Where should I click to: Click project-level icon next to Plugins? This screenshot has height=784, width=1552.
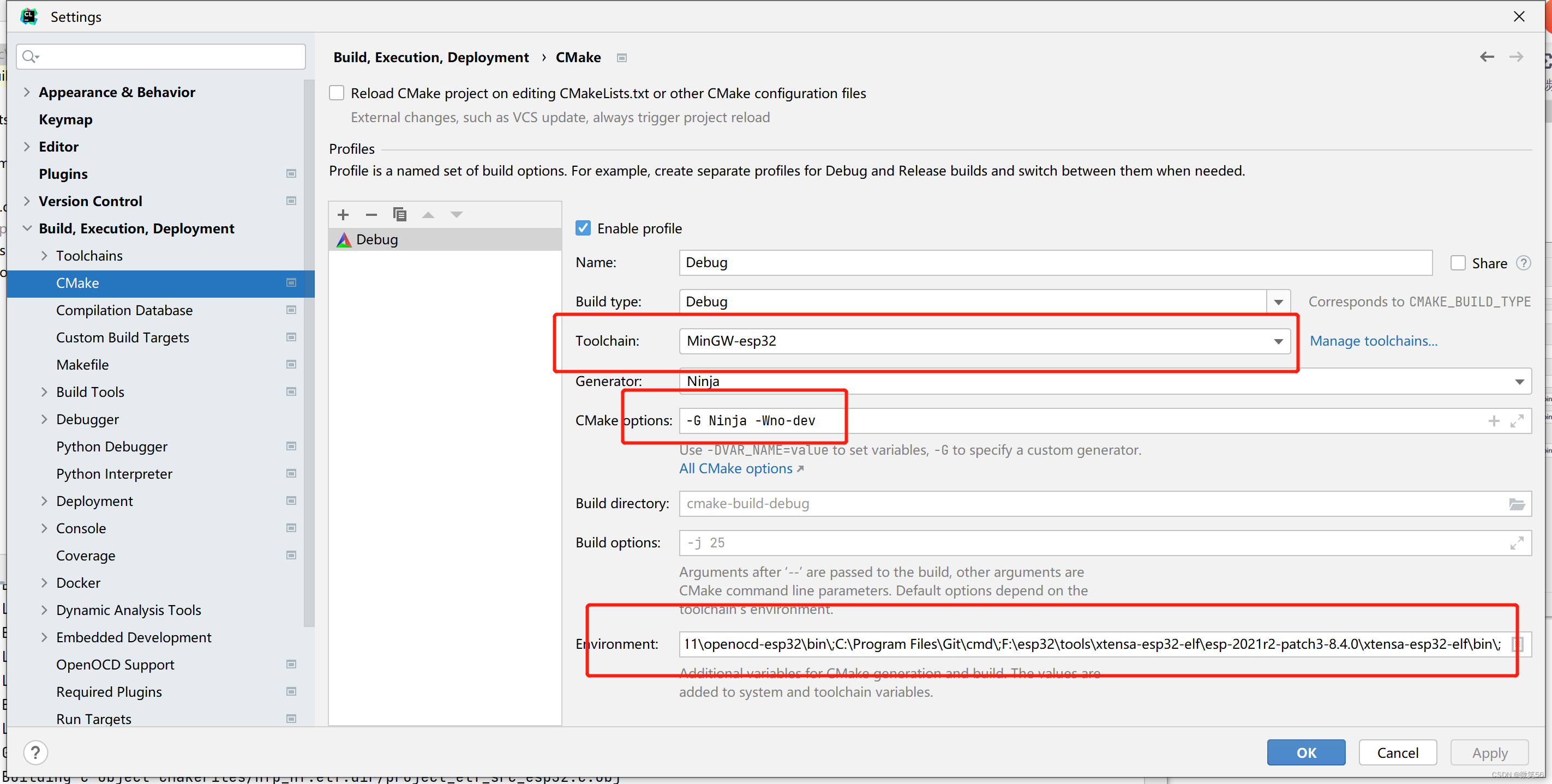[x=291, y=174]
